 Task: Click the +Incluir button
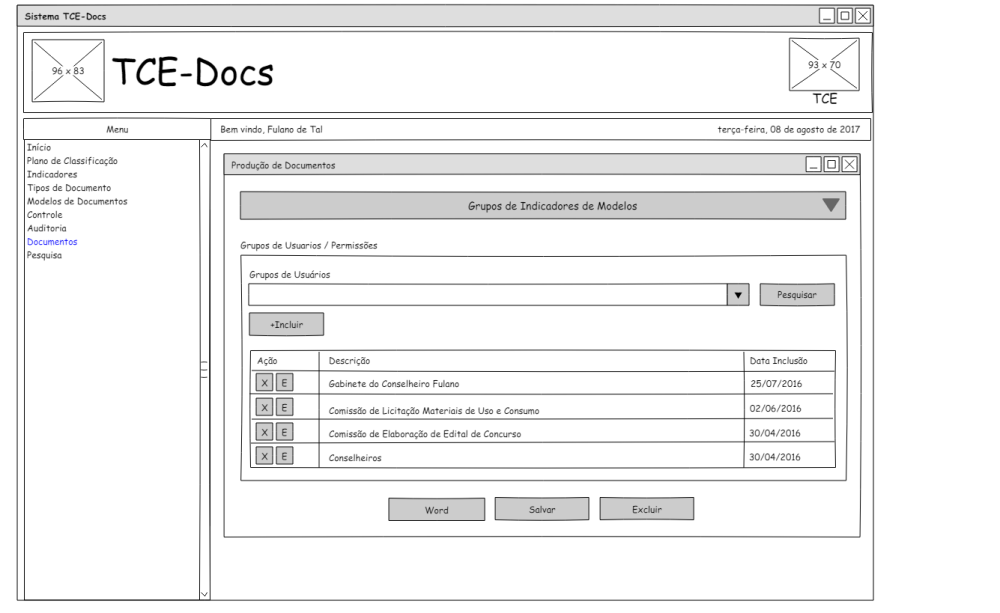286,325
